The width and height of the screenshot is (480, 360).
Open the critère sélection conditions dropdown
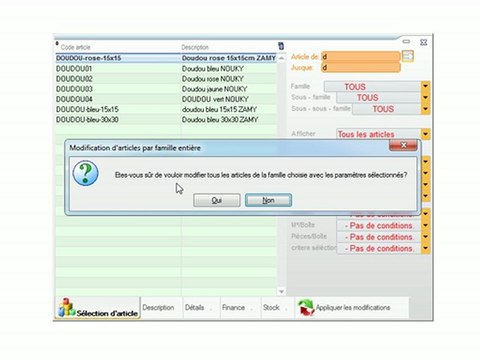tap(425, 248)
